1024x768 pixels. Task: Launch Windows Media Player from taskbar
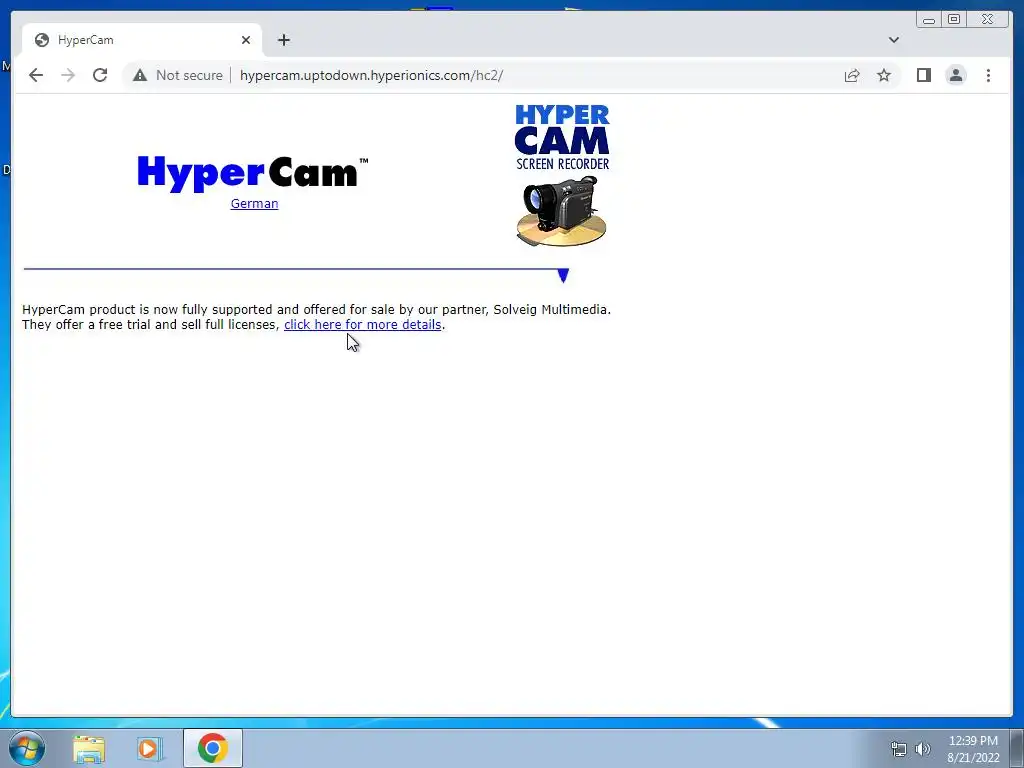[x=149, y=748]
